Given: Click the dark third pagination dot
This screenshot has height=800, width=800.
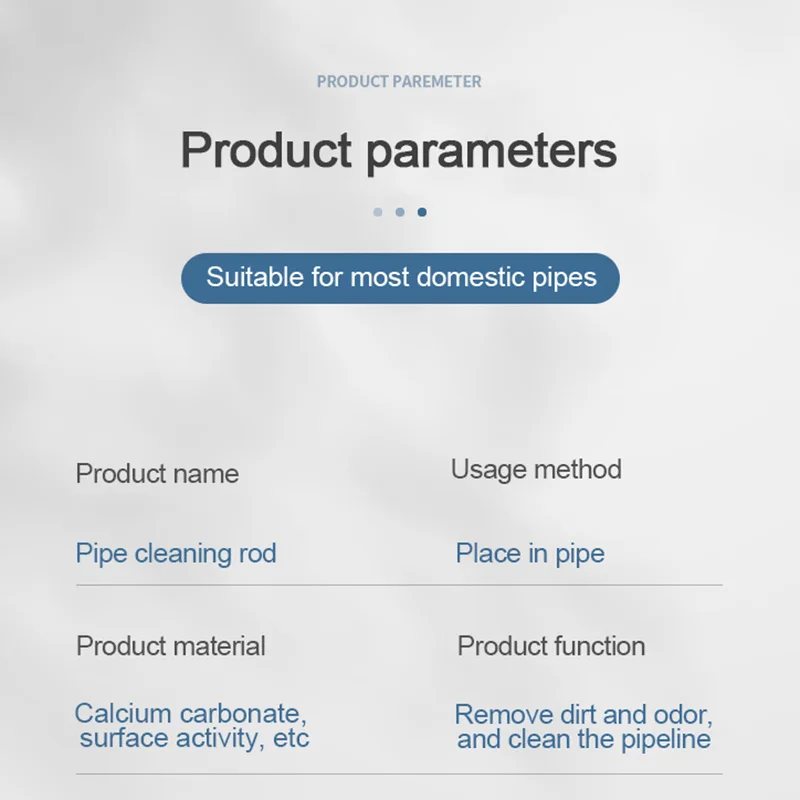Looking at the screenshot, I should [422, 212].
